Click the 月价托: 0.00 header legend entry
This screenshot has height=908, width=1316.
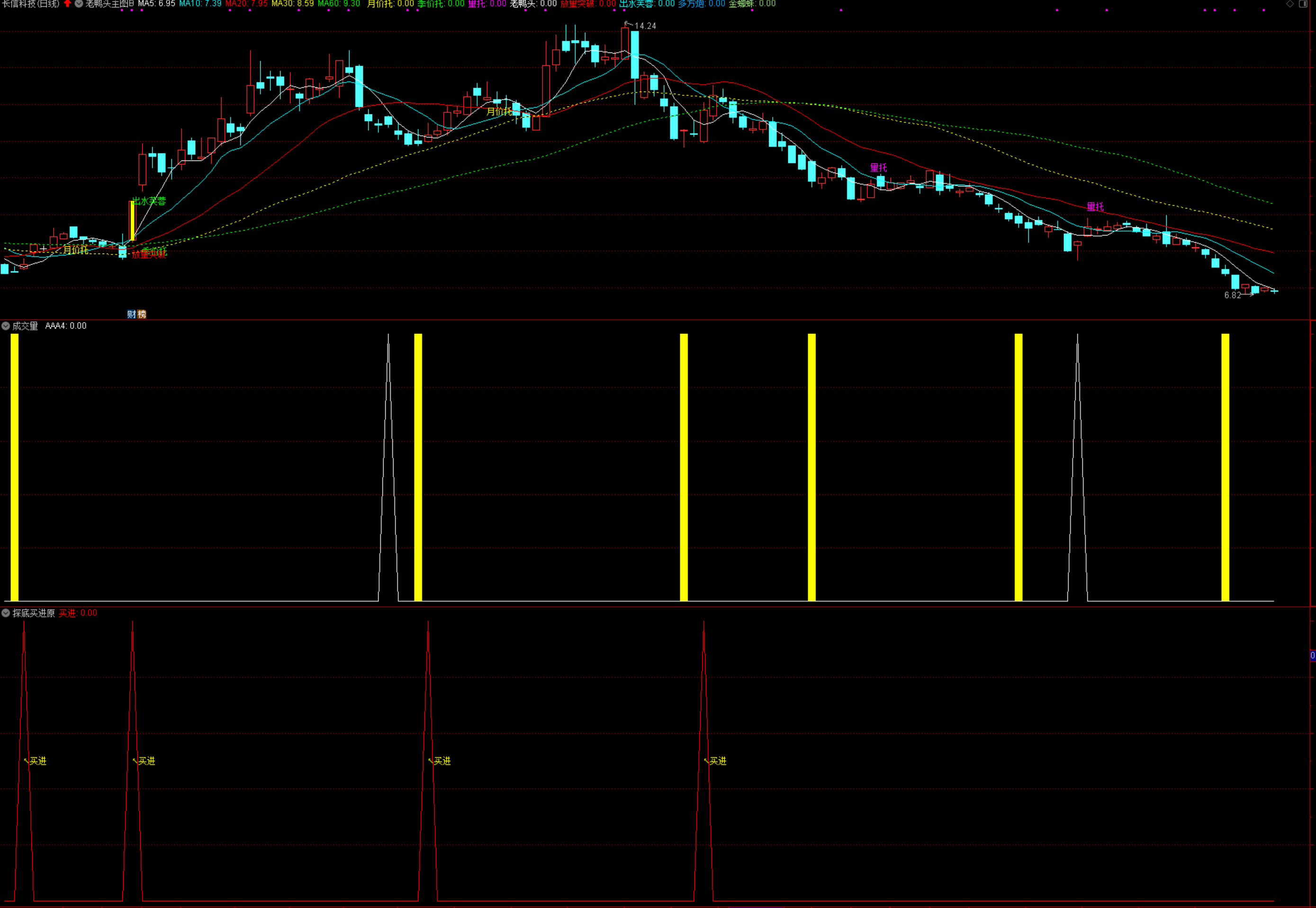[x=390, y=3]
